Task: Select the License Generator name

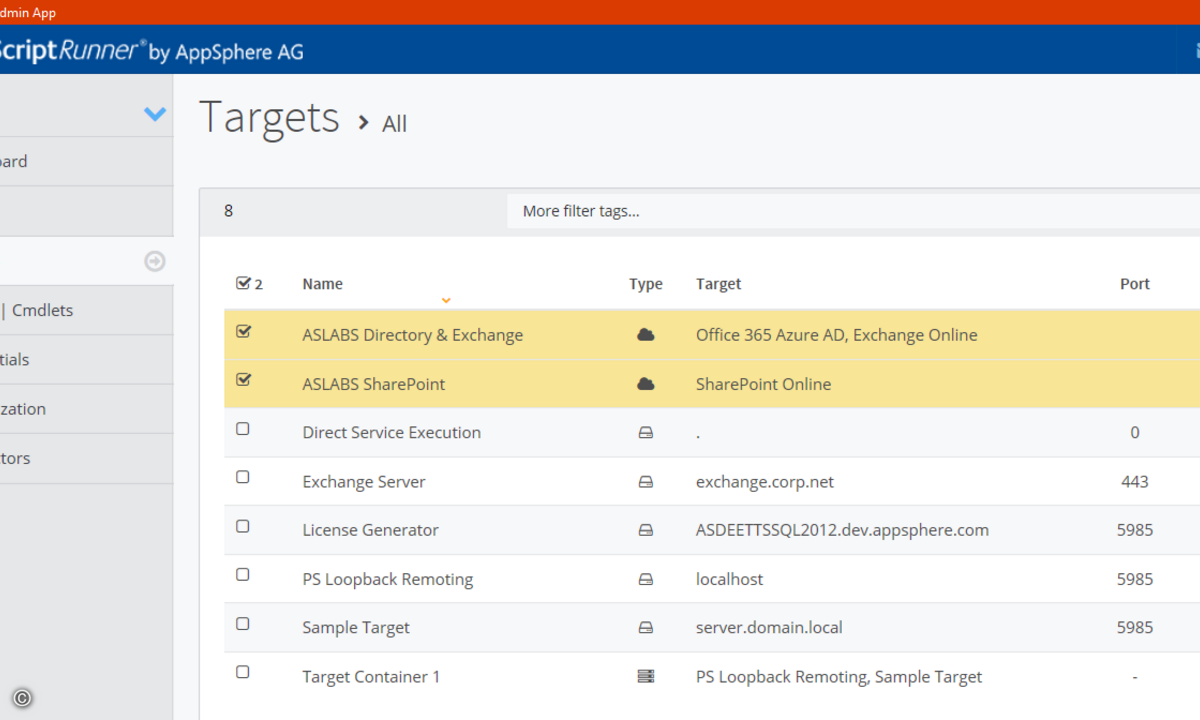Action: tap(370, 530)
